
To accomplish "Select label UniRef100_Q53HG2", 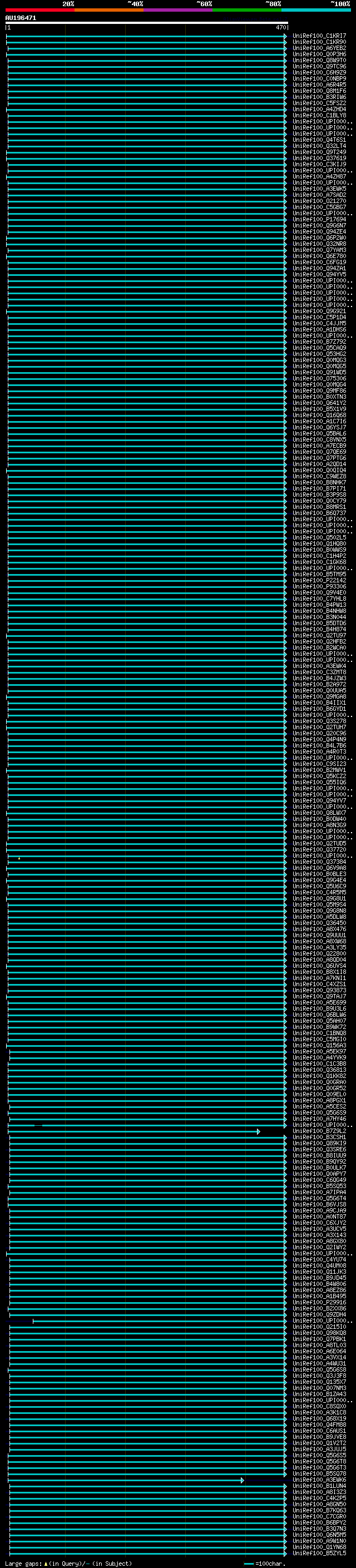I will 319,354.
